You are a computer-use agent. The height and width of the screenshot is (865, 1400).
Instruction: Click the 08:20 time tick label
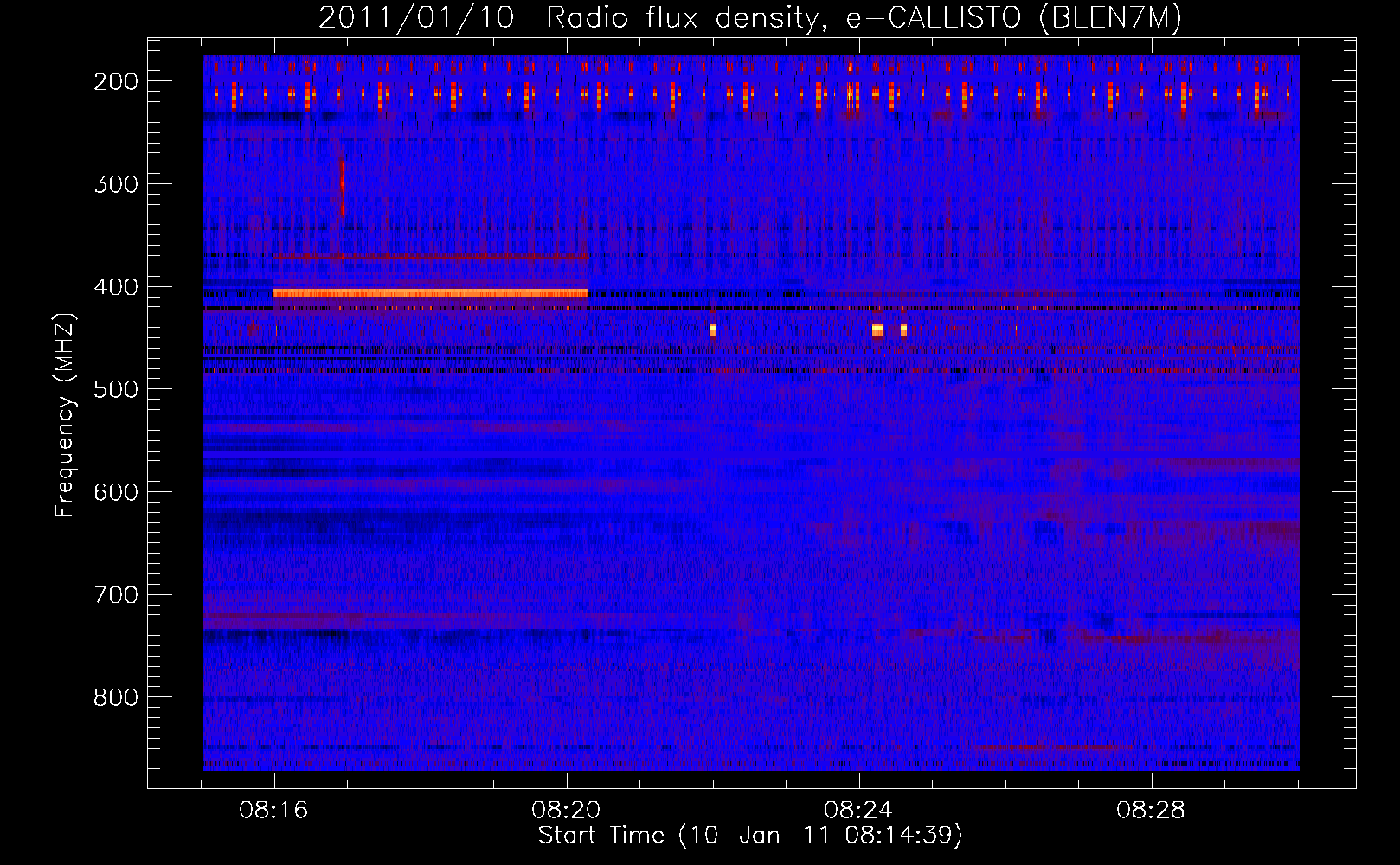pos(567,811)
